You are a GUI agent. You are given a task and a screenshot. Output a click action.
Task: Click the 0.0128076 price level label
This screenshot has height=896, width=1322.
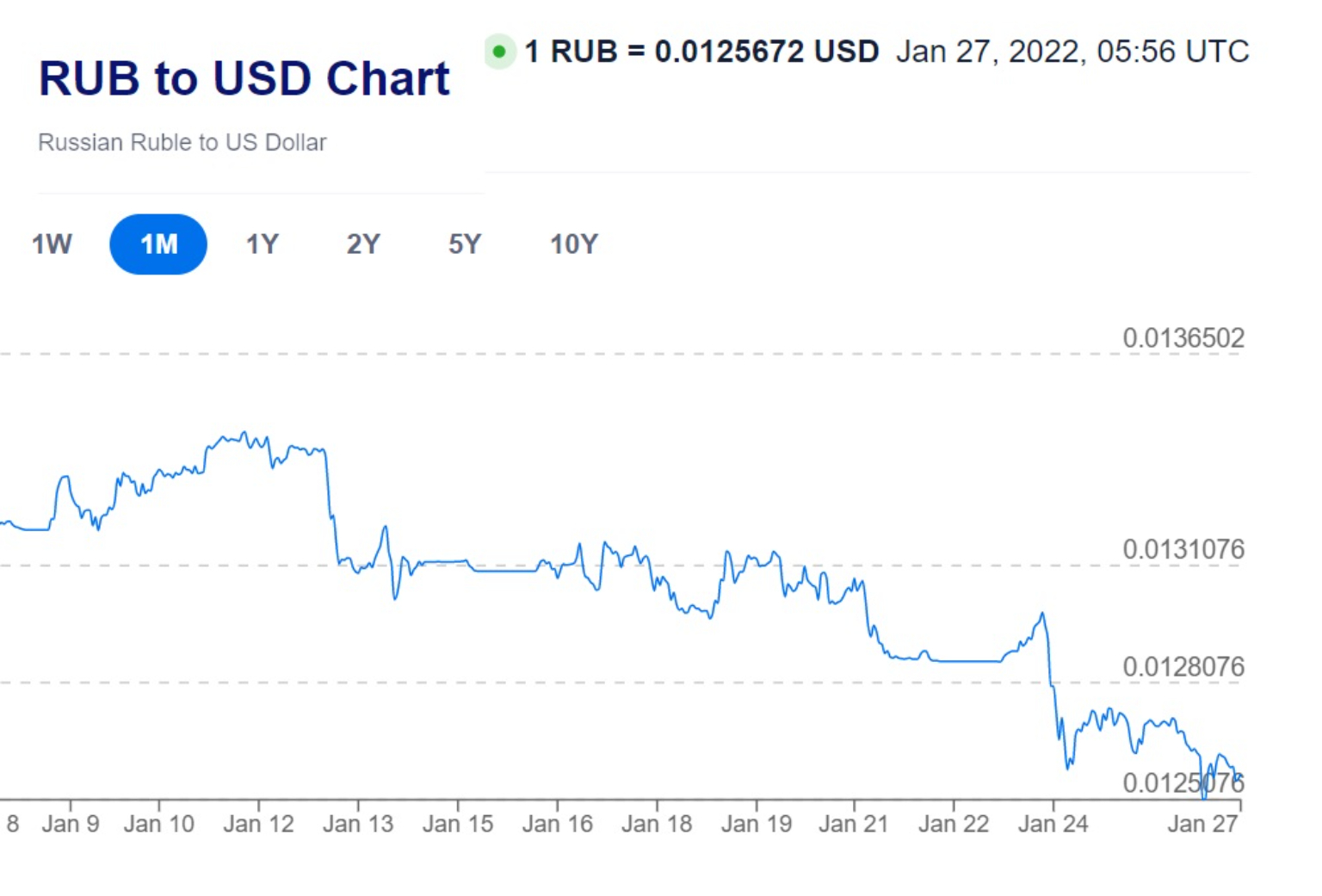1183,667
